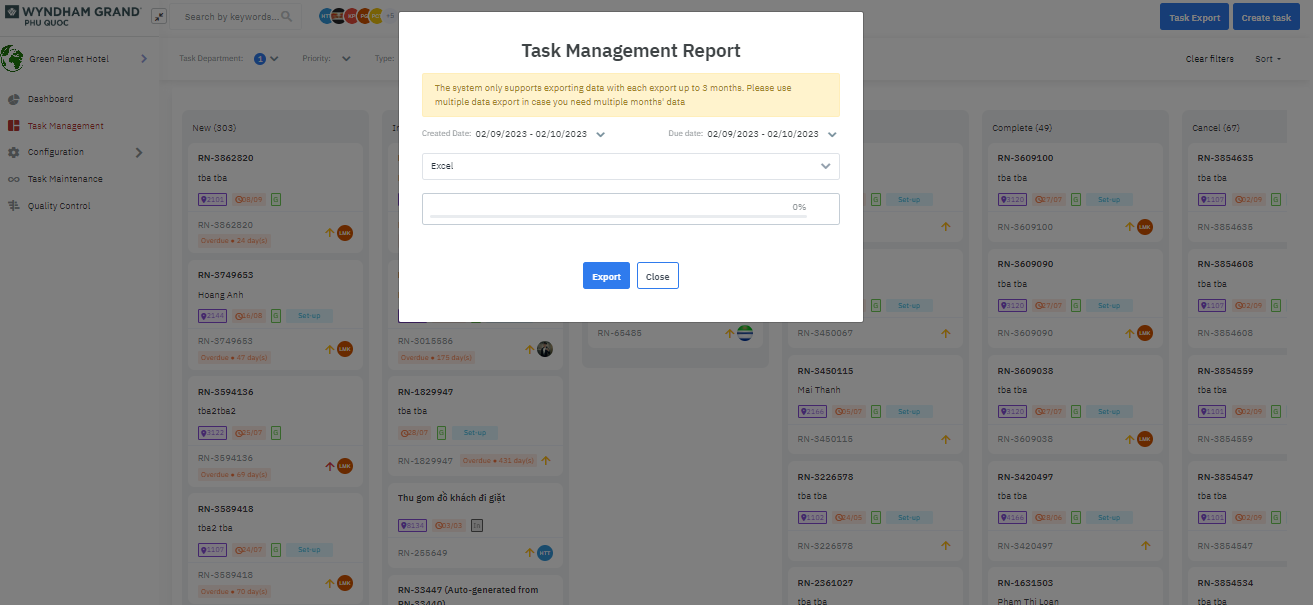
Task: Click the search magnifier icon
Action: pos(287,17)
